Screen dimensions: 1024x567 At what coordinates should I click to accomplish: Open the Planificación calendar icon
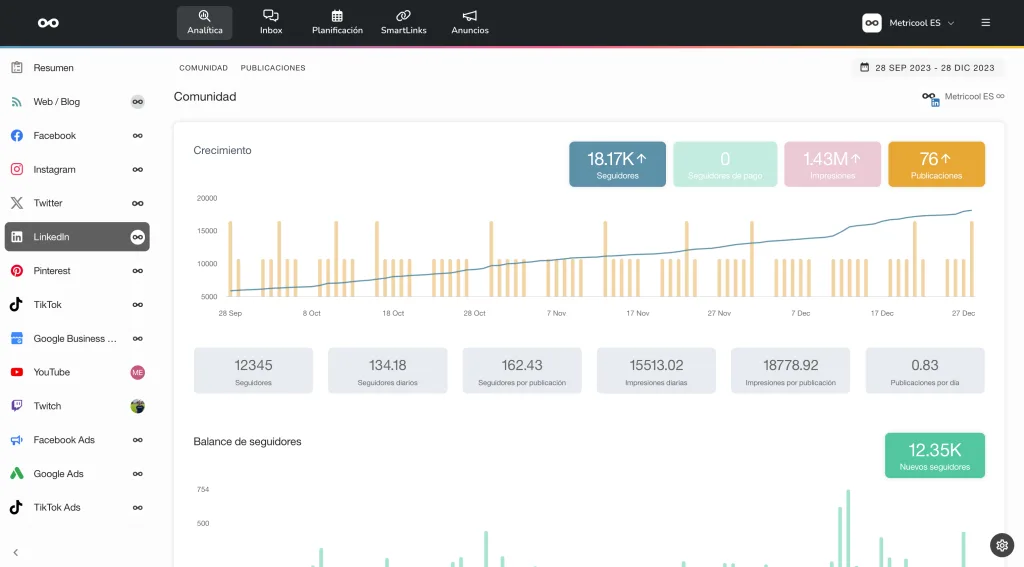pyautogui.click(x=337, y=17)
